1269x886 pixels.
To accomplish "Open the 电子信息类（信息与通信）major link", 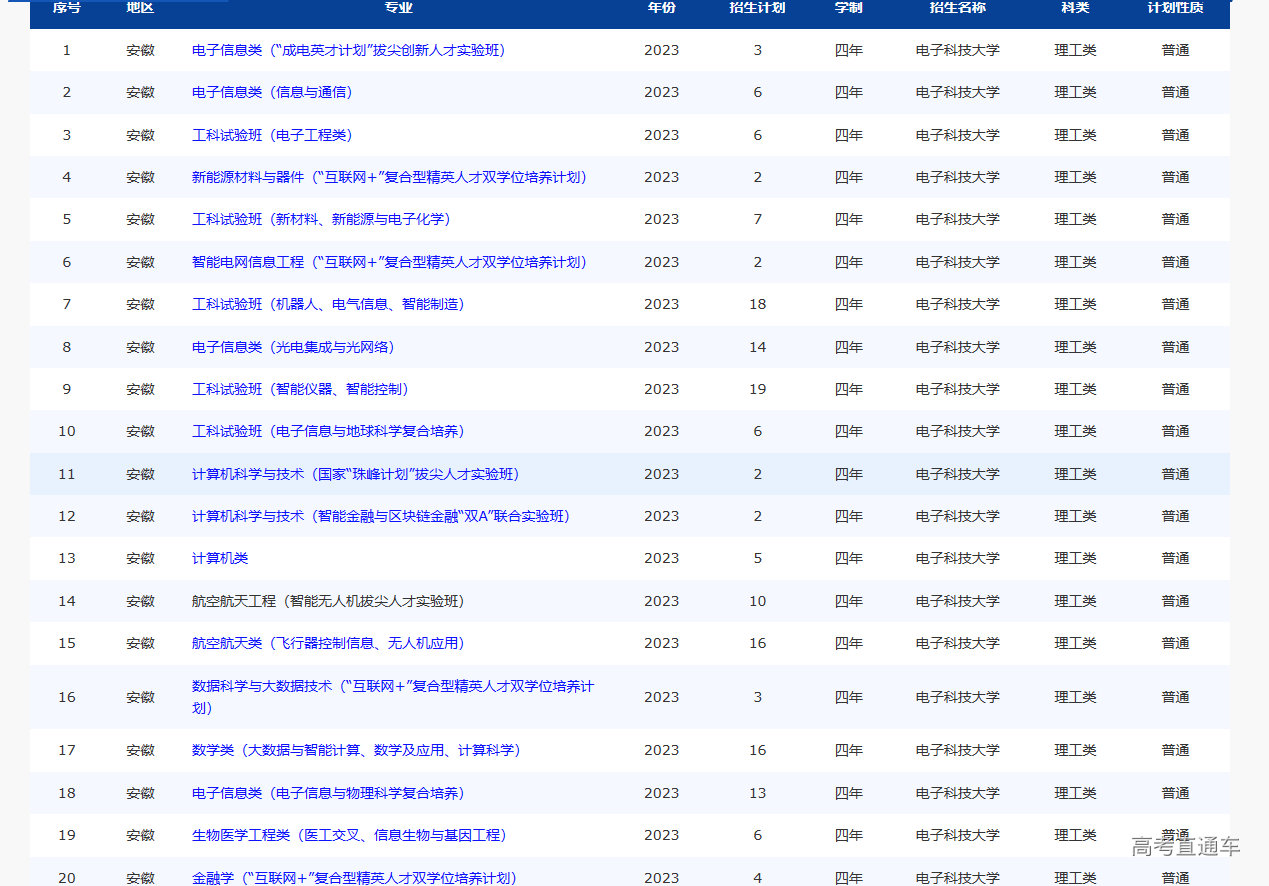I will (272, 92).
